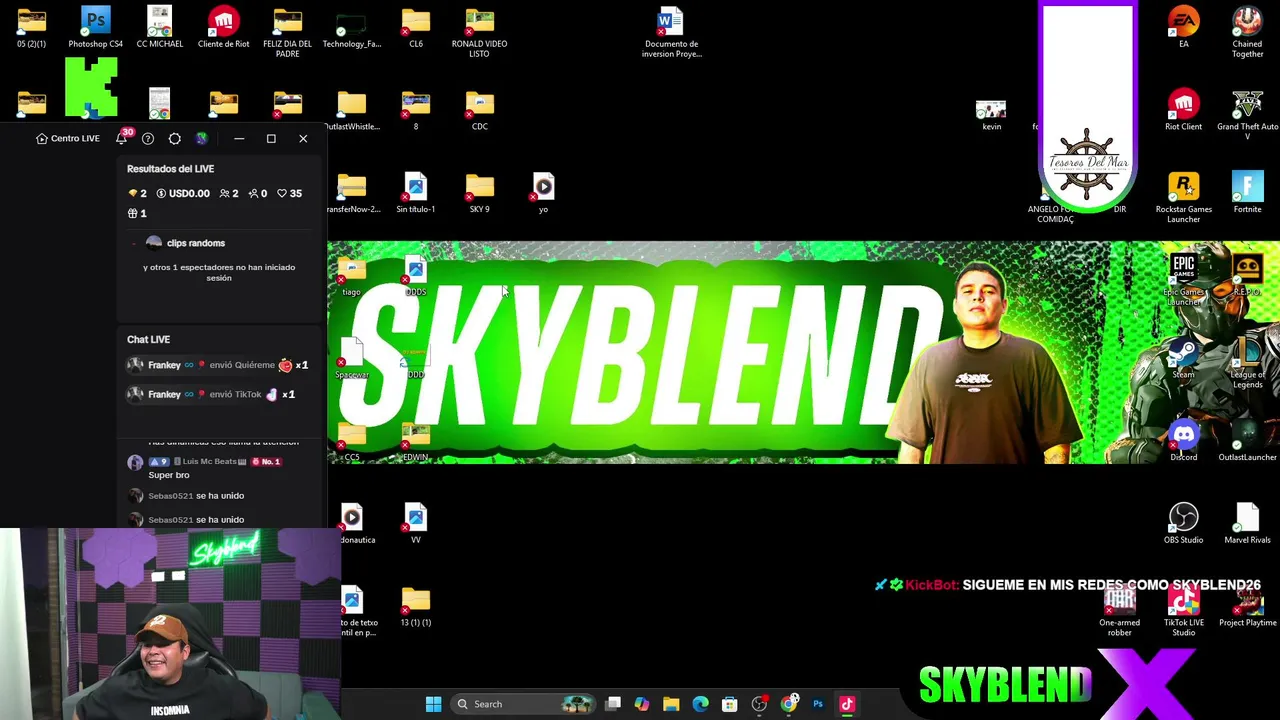Select Fortnite desktop icon
1280x720 pixels.
pos(1247,193)
